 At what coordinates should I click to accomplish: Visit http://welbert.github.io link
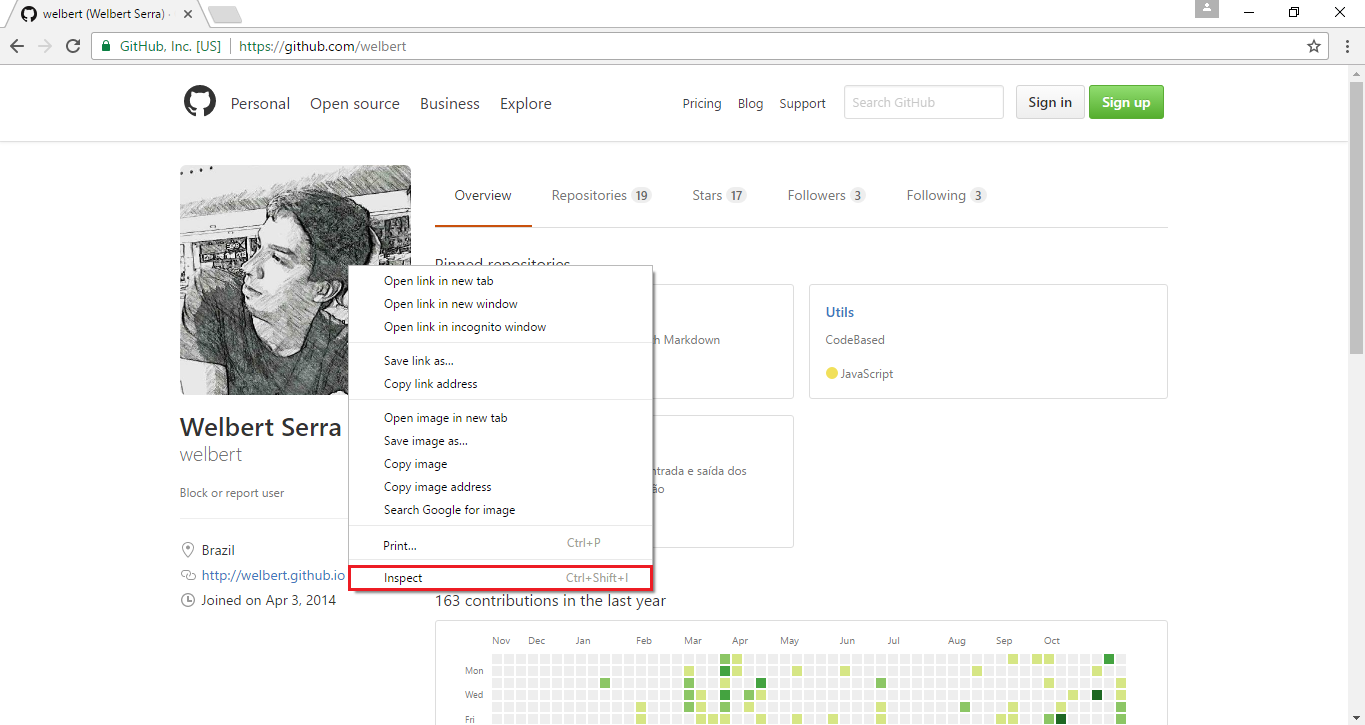coord(273,575)
